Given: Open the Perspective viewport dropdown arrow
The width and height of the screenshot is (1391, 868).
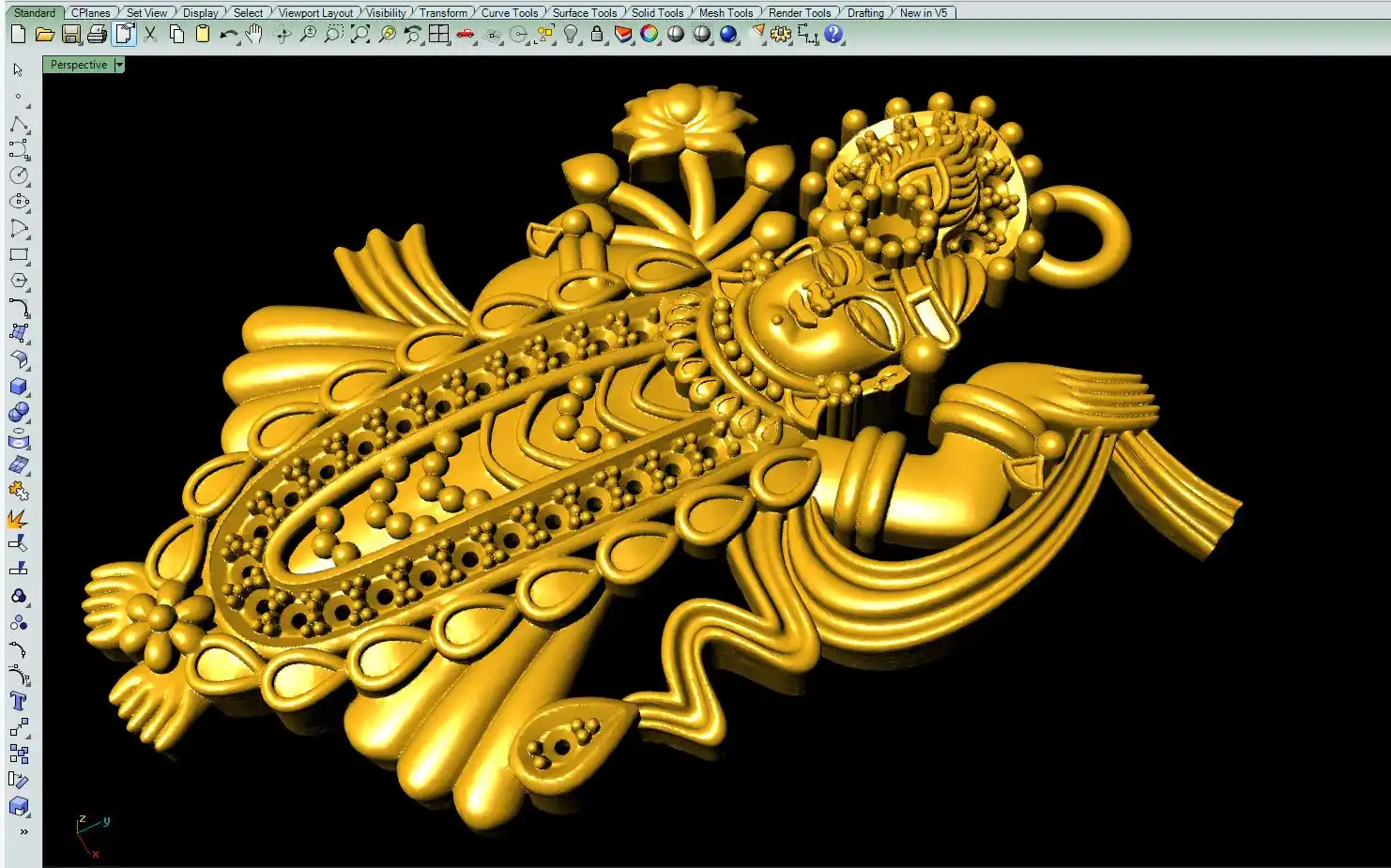Looking at the screenshot, I should 119,65.
